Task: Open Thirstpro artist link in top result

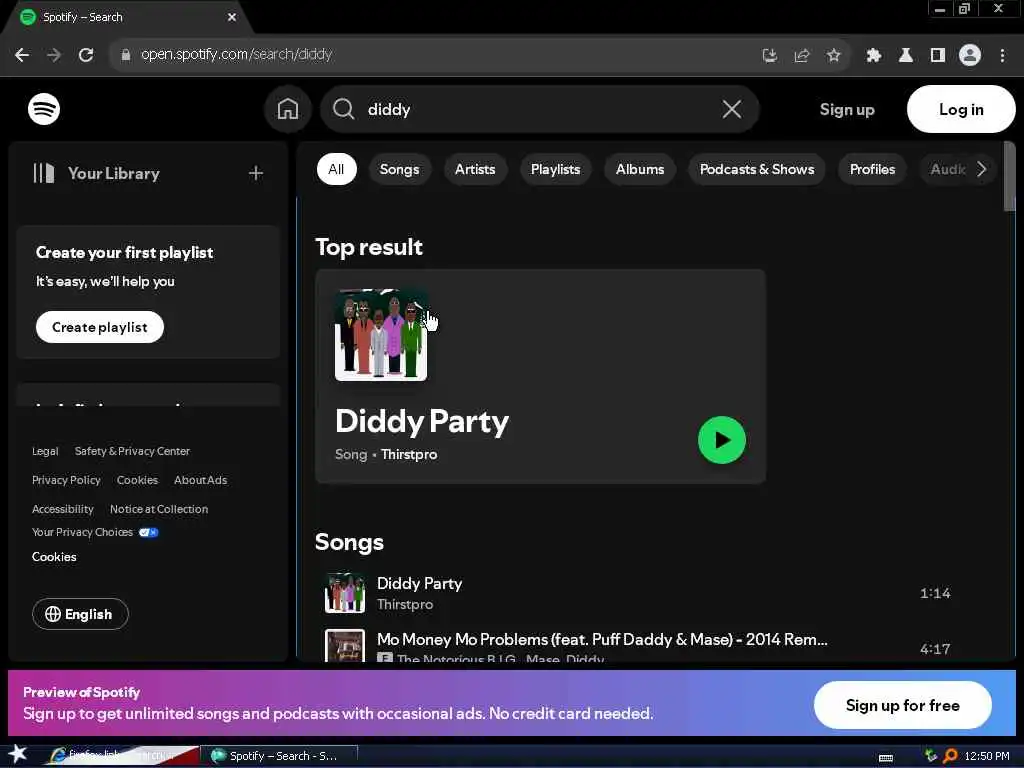Action: coord(409,455)
